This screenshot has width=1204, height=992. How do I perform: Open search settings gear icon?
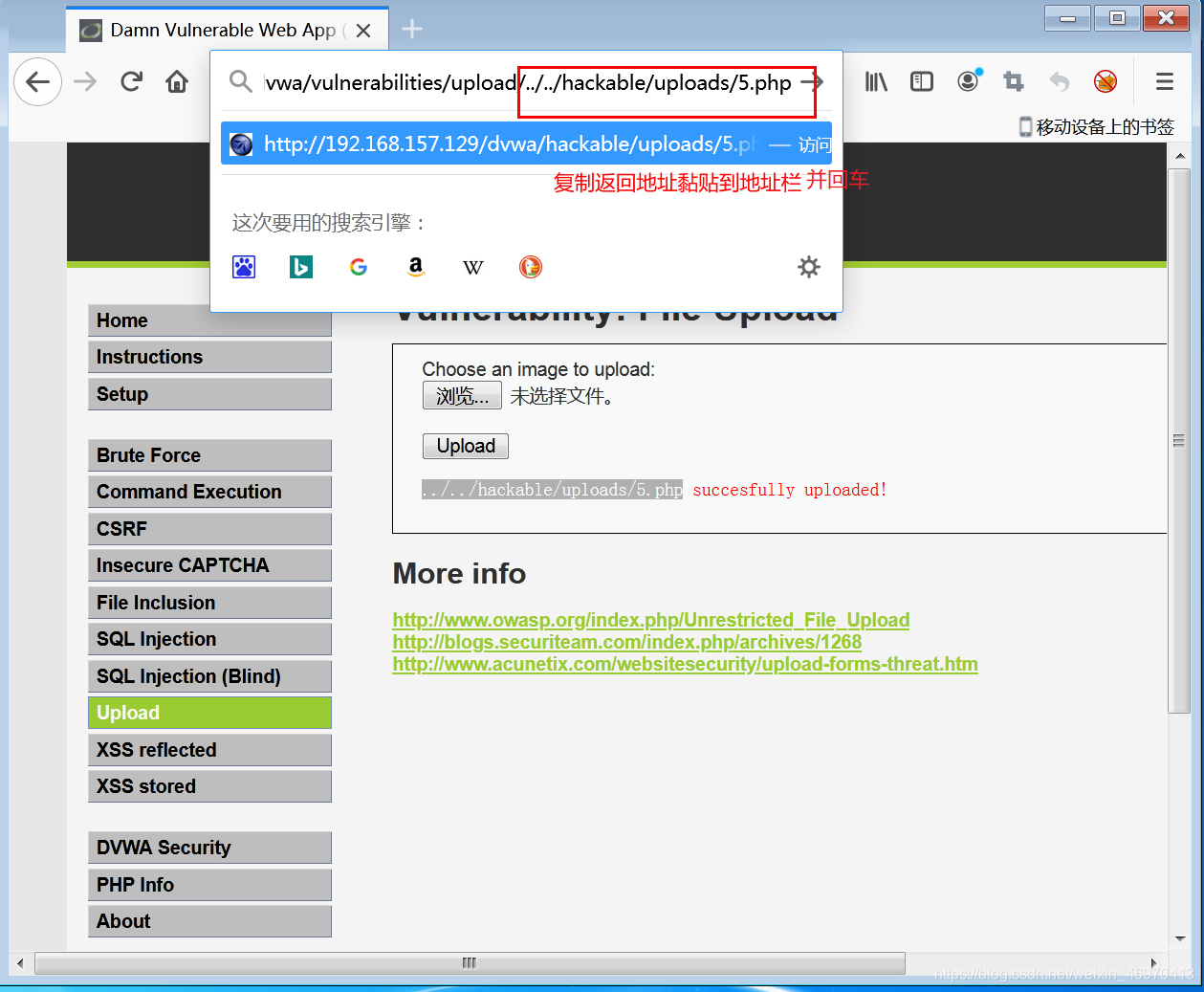pos(809,267)
